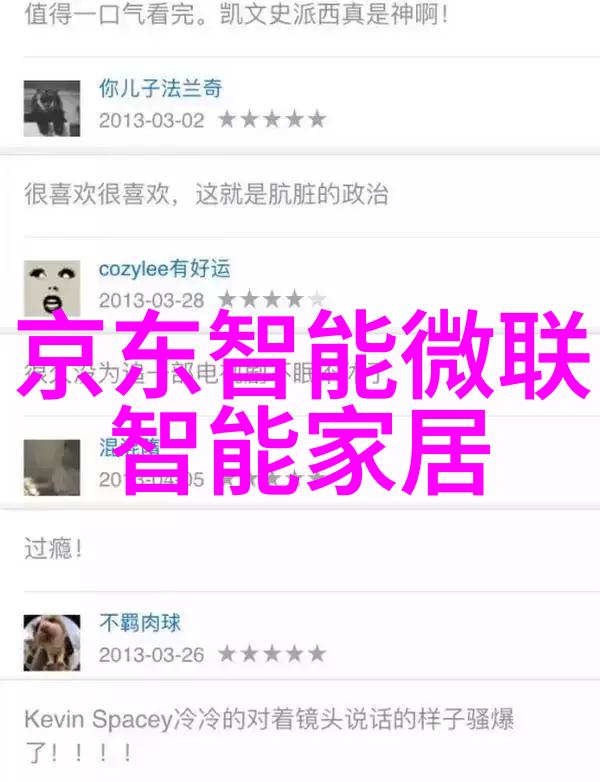Tap cozylee有好运 face avatar
Viewport: 600px width, 782px height.
tap(52, 288)
